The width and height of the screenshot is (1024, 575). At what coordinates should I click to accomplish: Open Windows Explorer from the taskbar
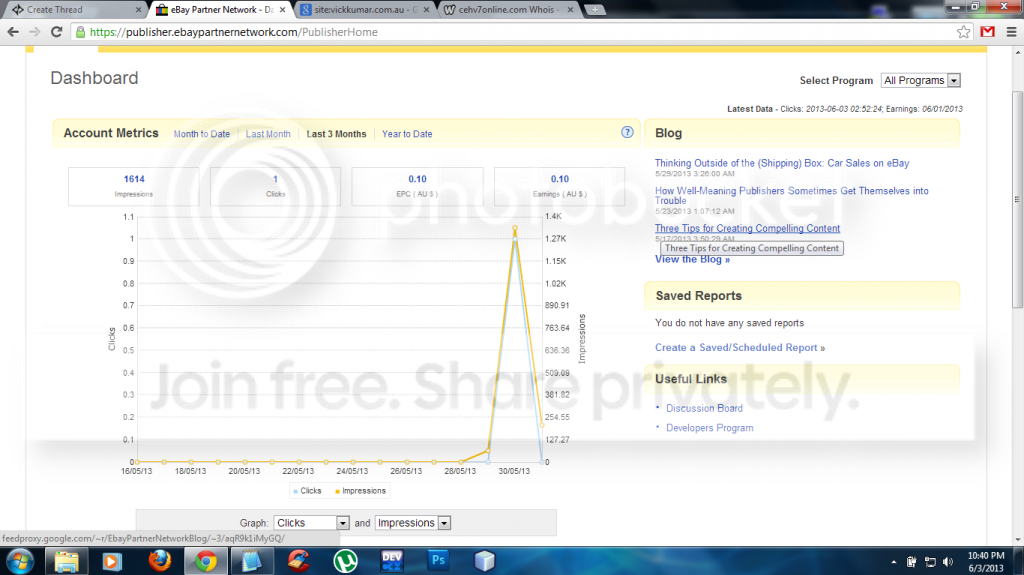[x=66, y=561]
